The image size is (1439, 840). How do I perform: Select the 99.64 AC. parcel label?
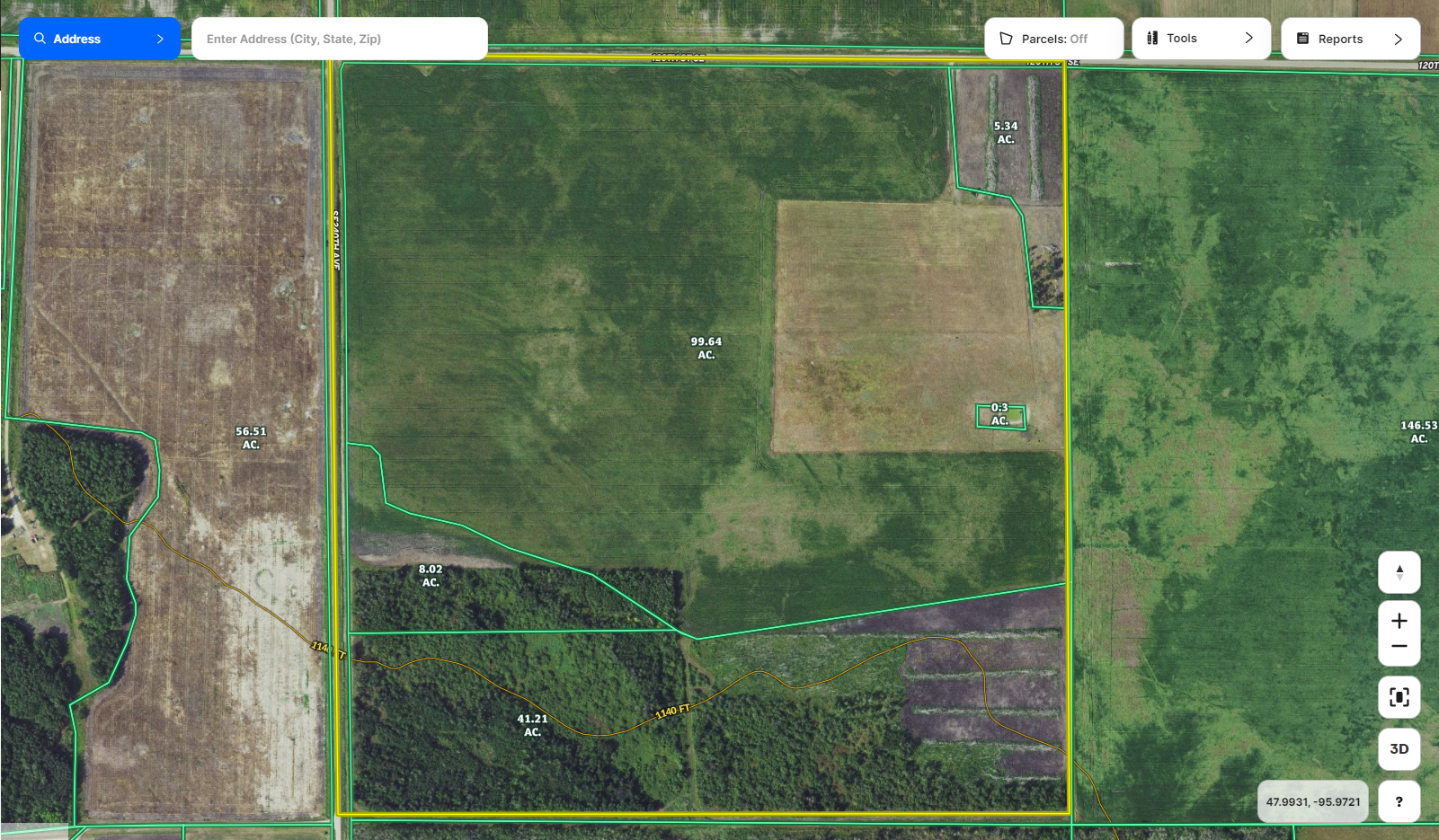tap(706, 348)
